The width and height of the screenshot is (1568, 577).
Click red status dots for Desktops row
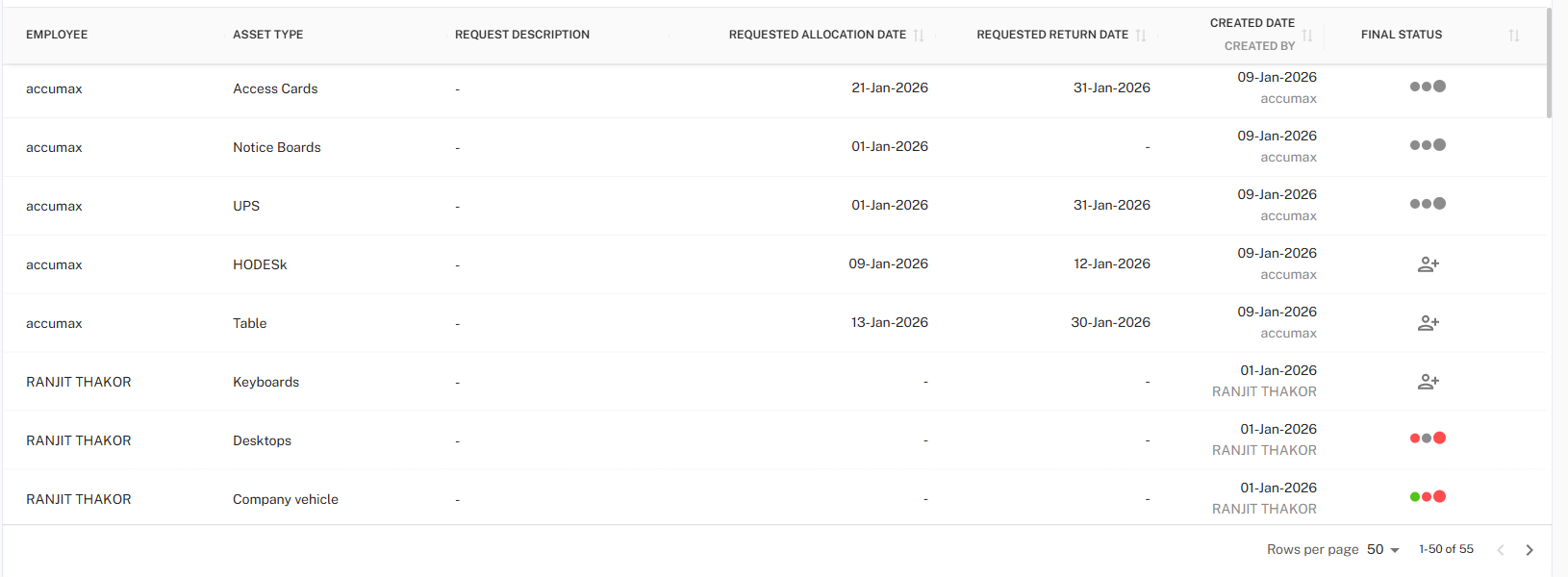point(1428,439)
